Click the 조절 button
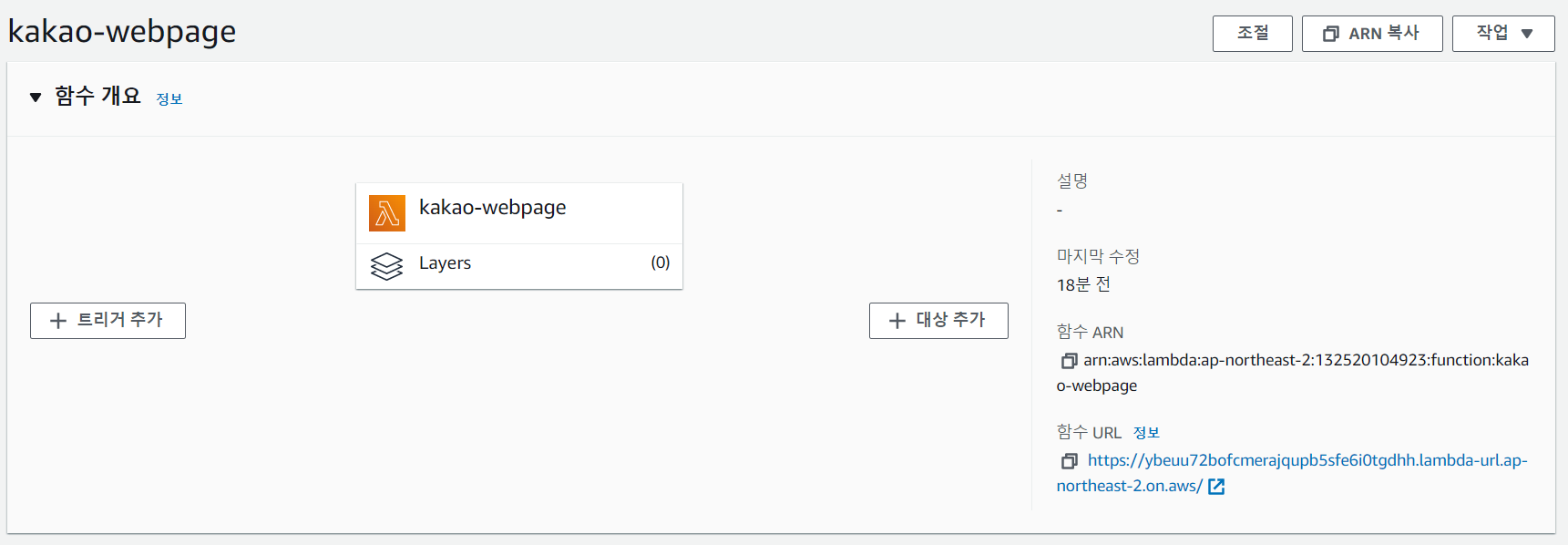The height and width of the screenshot is (545, 1568). 1252,34
